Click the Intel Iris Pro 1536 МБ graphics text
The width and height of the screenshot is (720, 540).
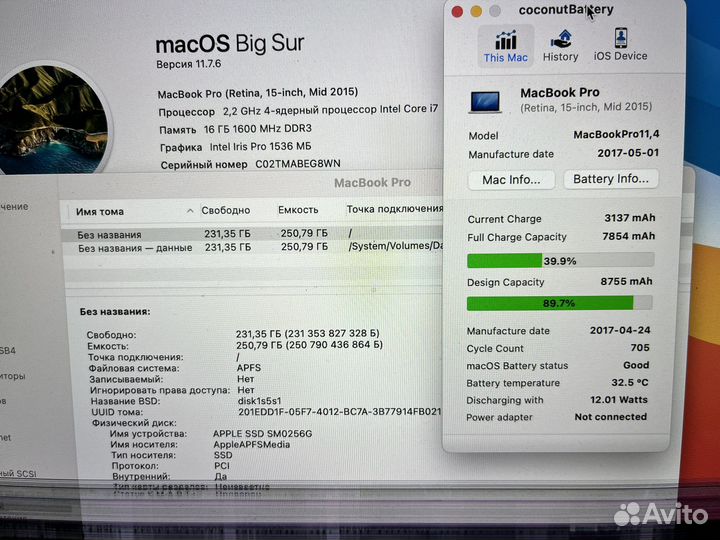click(260, 146)
